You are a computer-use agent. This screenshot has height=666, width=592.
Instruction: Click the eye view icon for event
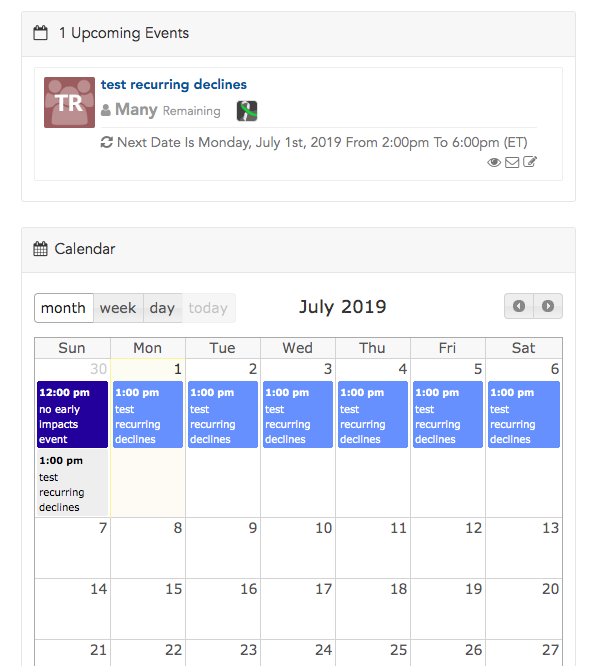493,162
